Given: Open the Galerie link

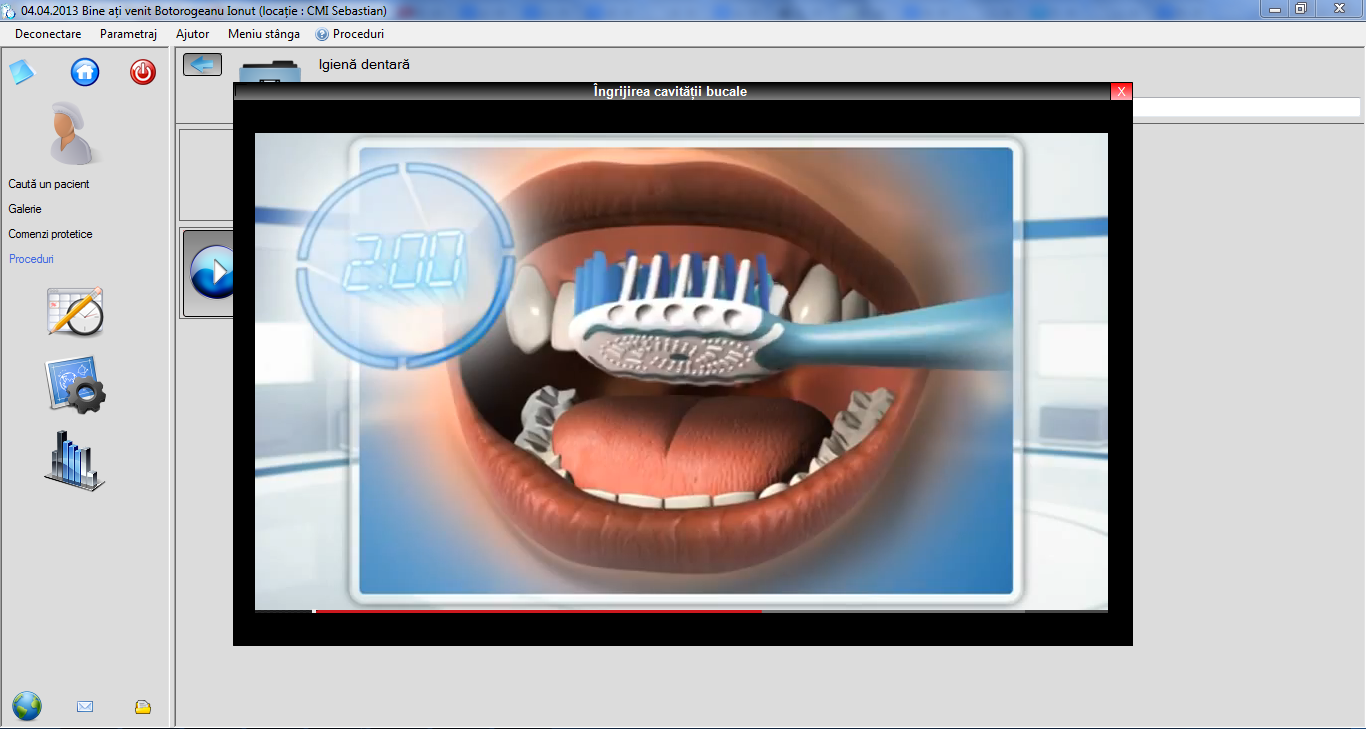Looking at the screenshot, I should [x=25, y=209].
